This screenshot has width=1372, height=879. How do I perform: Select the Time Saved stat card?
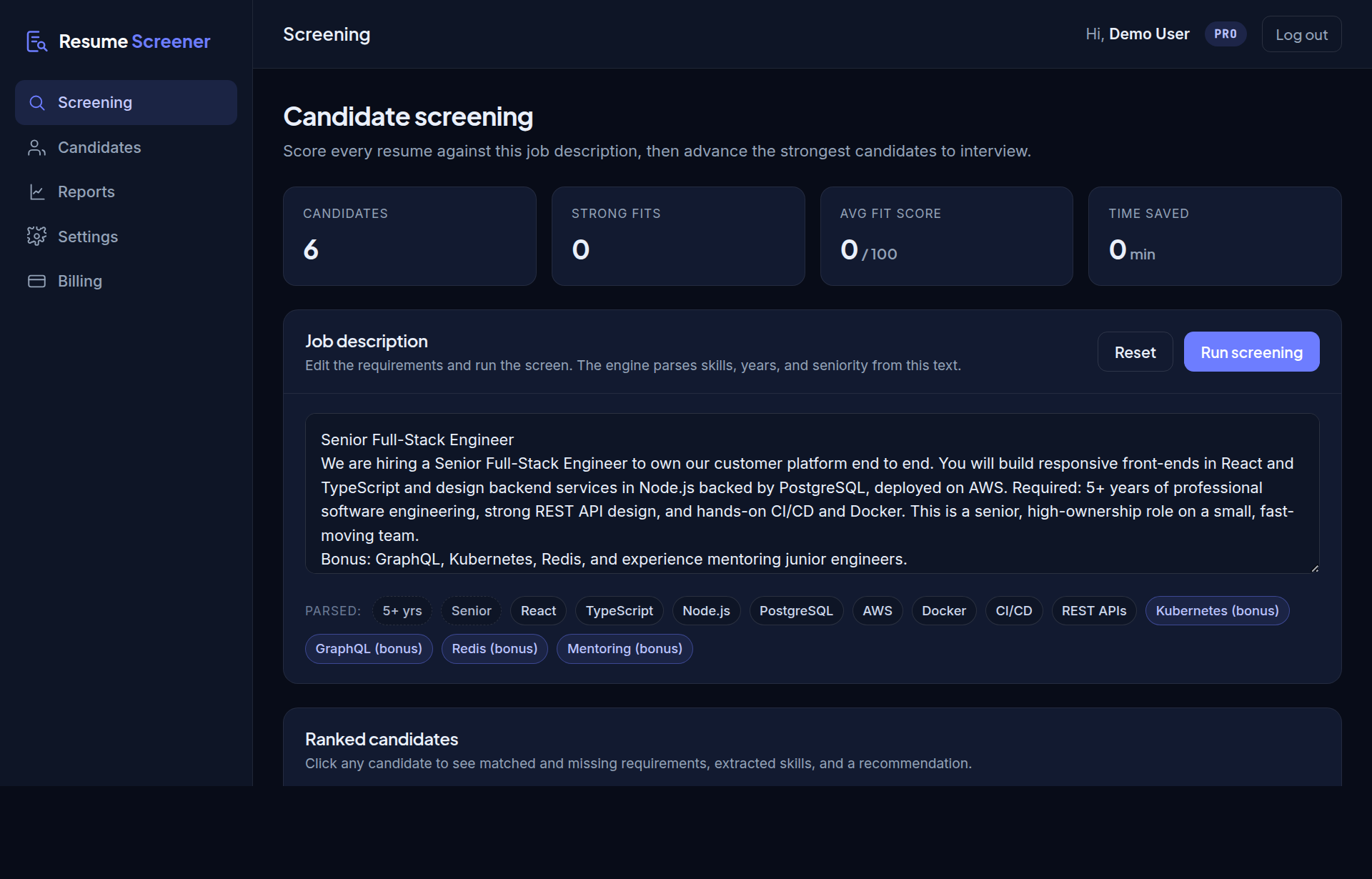1215,237
